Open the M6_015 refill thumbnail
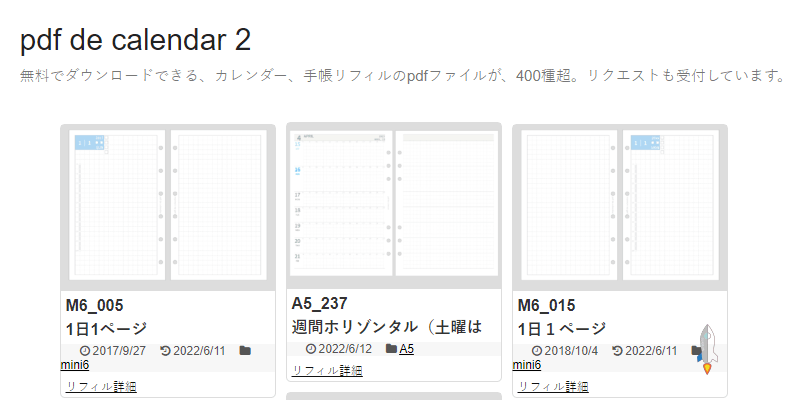This screenshot has width=800, height=400. (x=619, y=207)
